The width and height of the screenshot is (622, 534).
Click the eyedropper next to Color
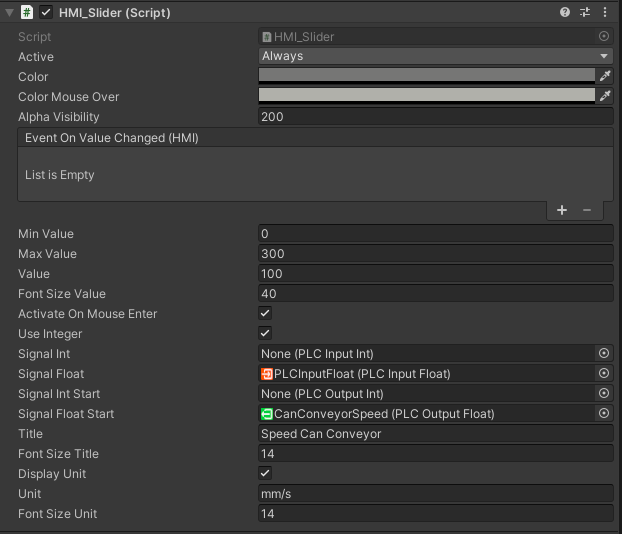(x=604, y=76)
